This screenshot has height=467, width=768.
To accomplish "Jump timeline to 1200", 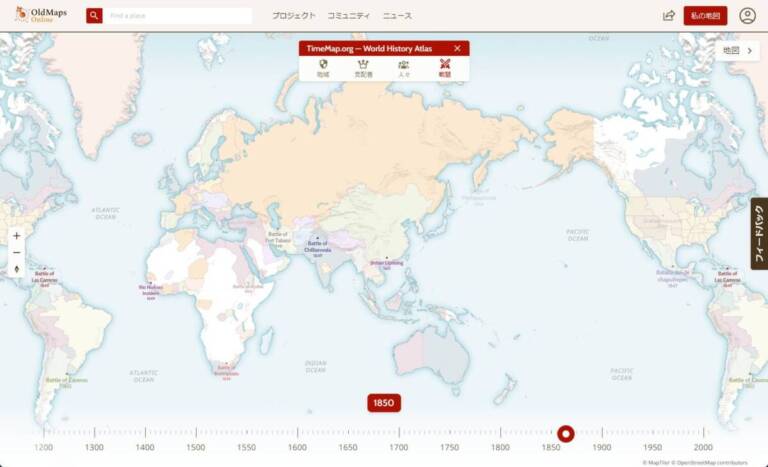I will (44, 447).
